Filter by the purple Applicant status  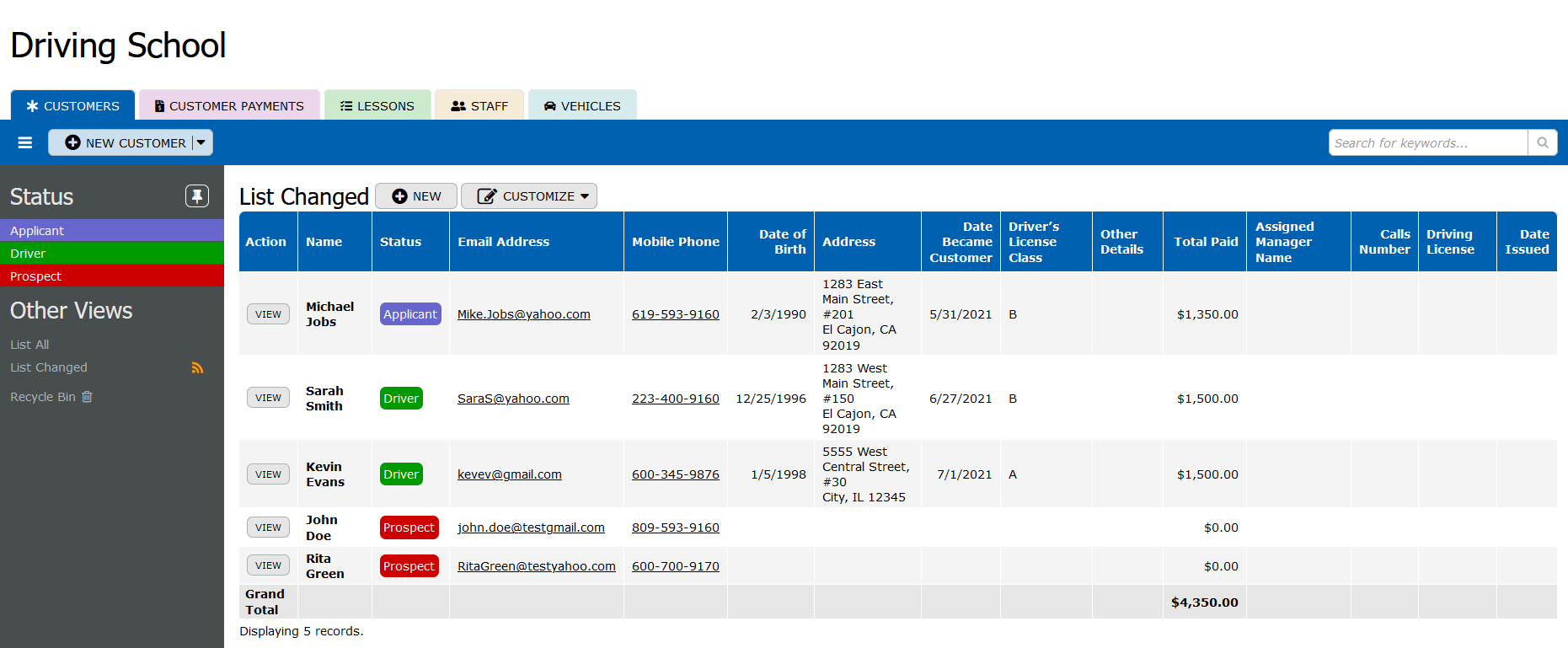[111, 231]
